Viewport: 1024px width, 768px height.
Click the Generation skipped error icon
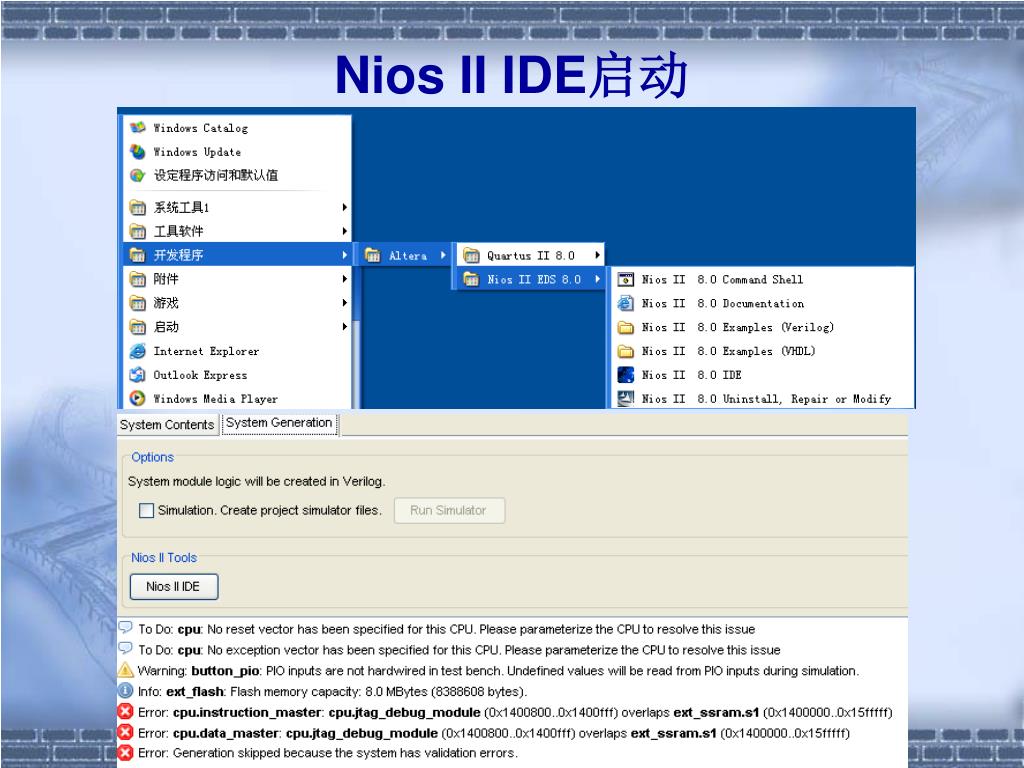click(125, 752)
